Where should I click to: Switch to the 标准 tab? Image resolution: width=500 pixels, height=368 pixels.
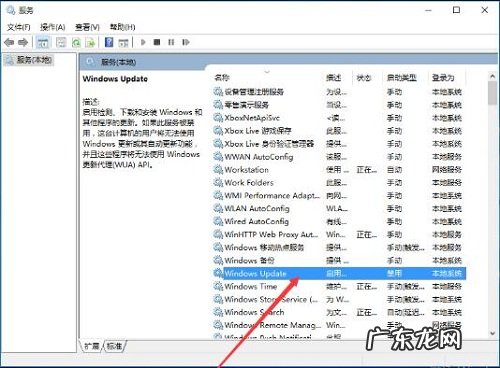[114, 346]
